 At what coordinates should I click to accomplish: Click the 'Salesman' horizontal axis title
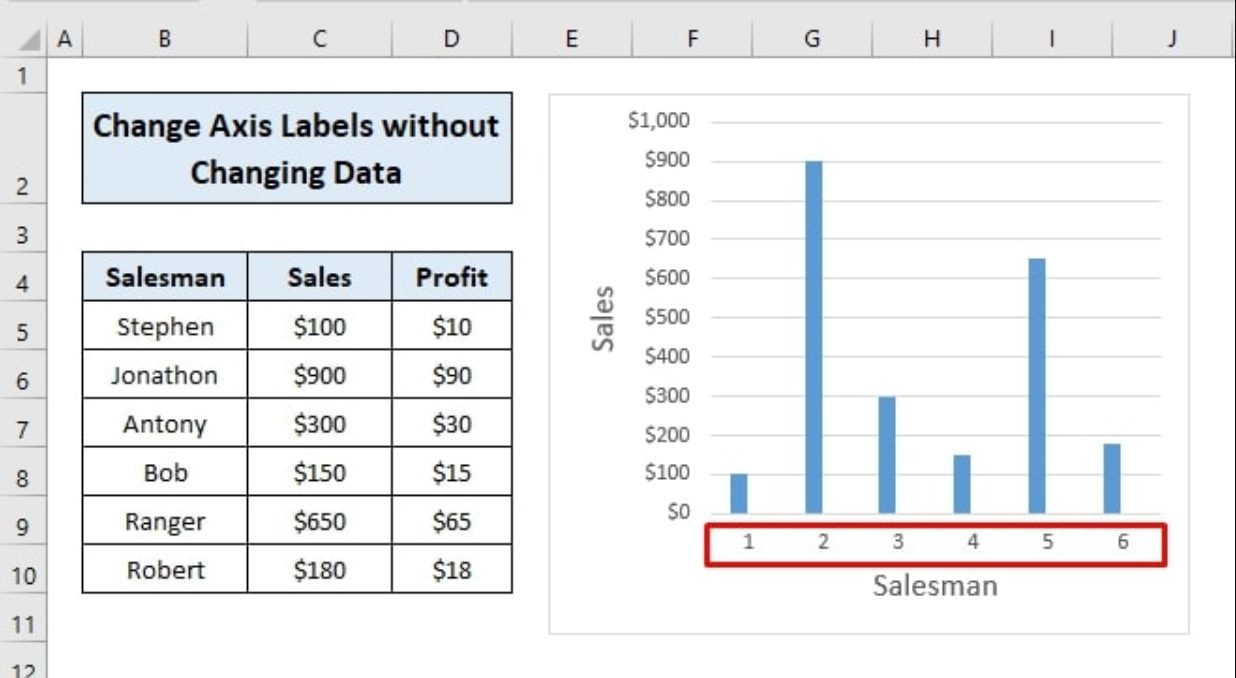[x=934, y=585]
